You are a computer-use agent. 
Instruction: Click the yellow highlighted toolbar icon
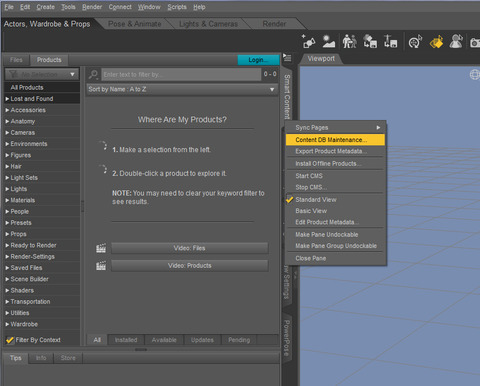point(436,42)
